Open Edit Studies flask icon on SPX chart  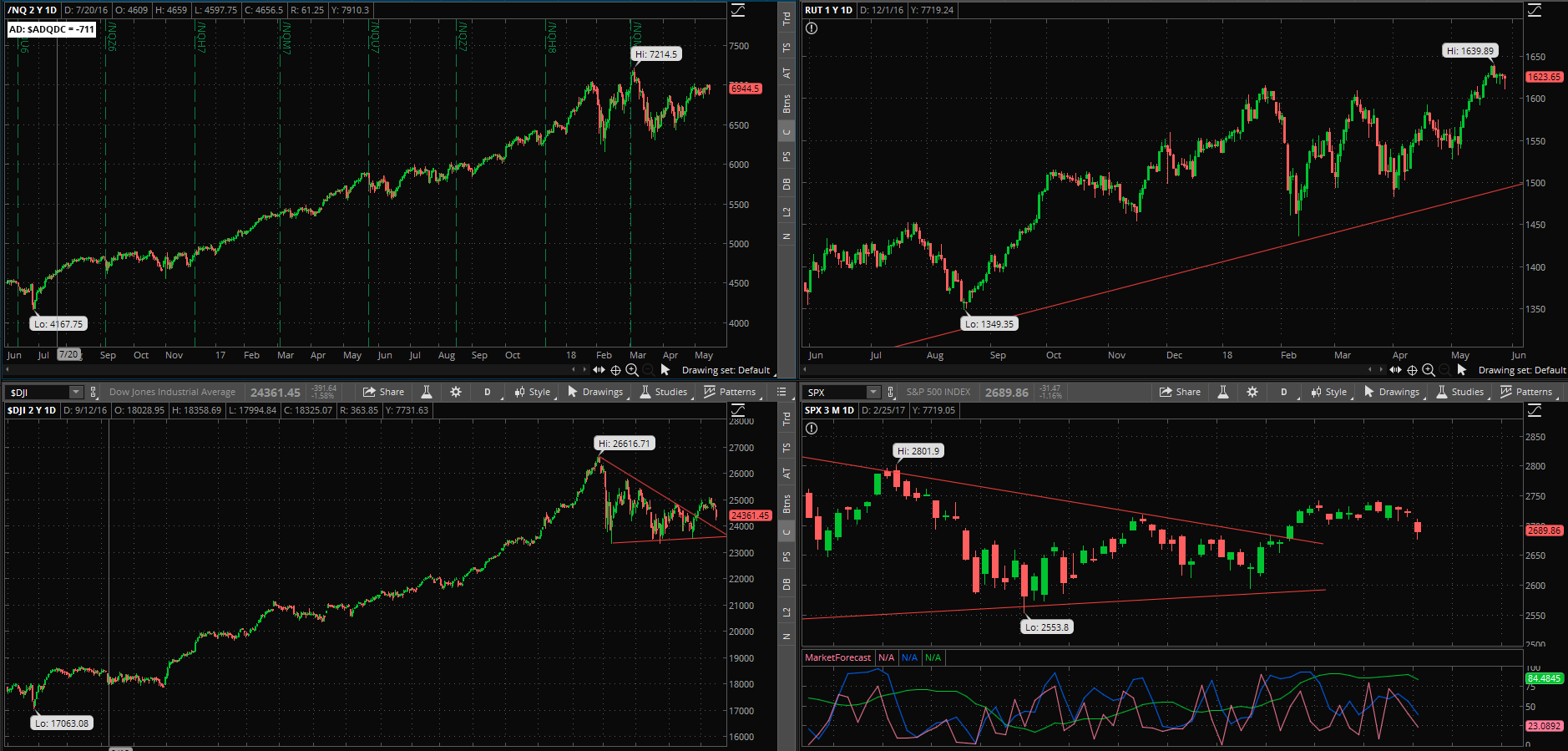1223,392
